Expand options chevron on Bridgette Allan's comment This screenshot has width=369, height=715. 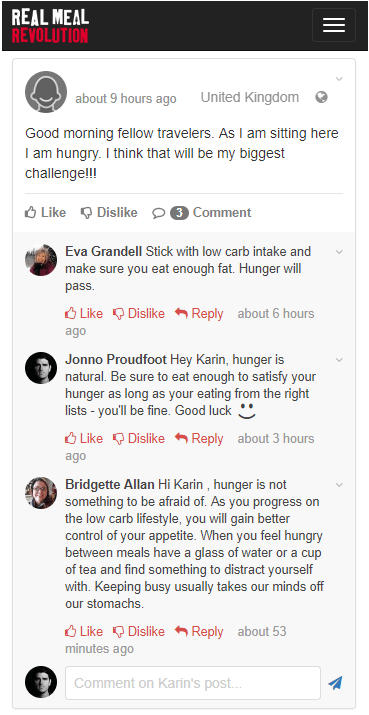click(x=339, y=485)
